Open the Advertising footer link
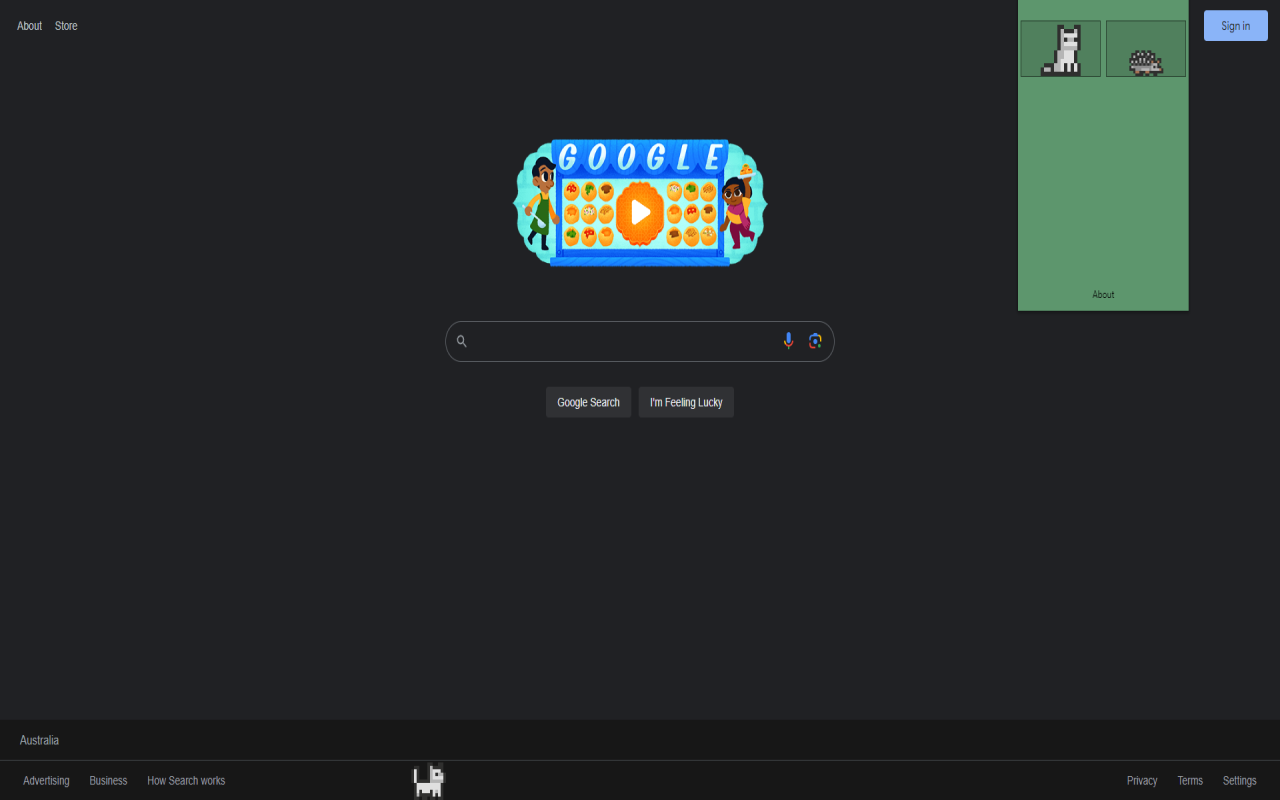The image size is (1280, 800). pos(46,781)
